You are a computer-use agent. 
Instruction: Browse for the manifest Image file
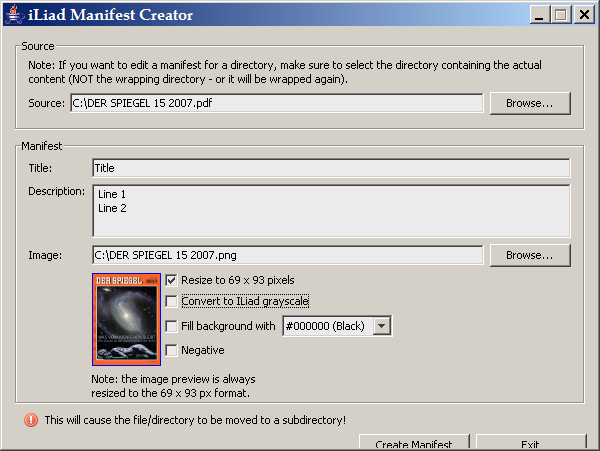[x=530, y=256]
